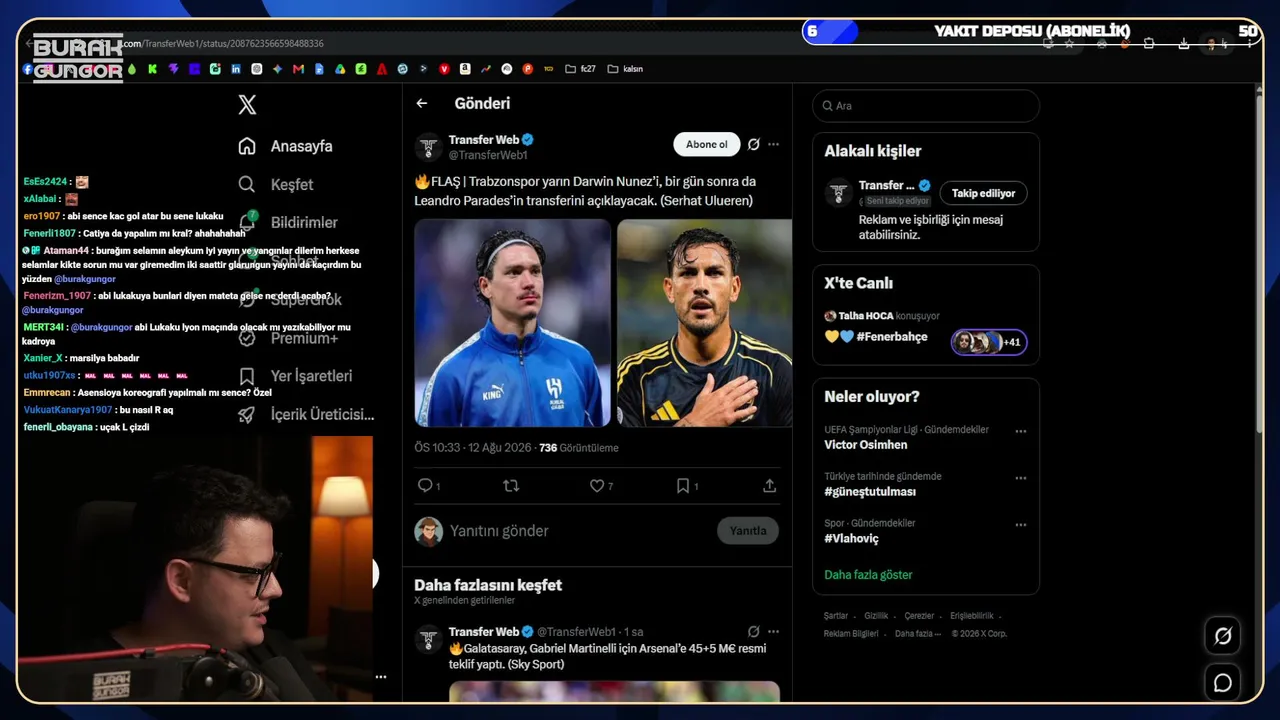Open the Gmail bookmark icon
This screenshot has height=720, width=1280.
point(298,69)
